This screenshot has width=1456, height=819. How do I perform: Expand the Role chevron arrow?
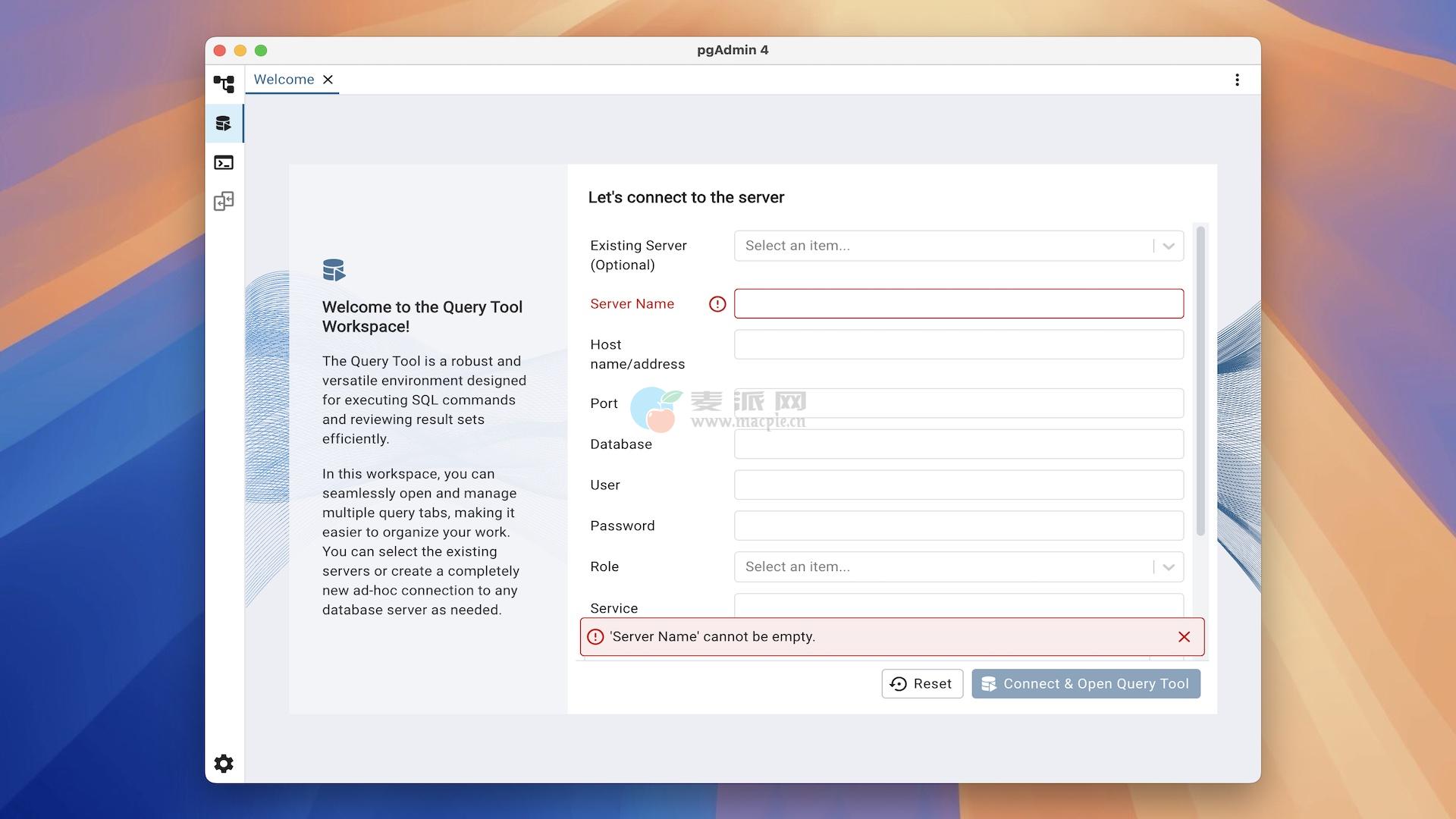tap(1169, 567)
